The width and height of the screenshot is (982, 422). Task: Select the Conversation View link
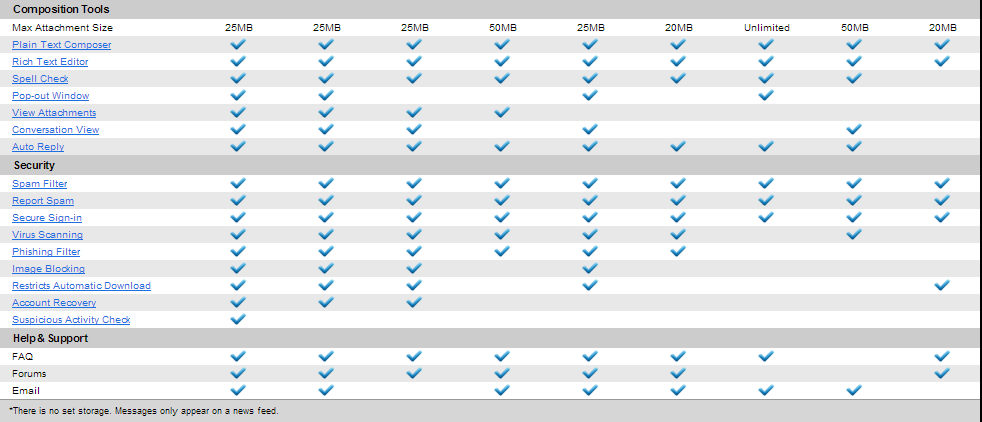click(55, 130)
